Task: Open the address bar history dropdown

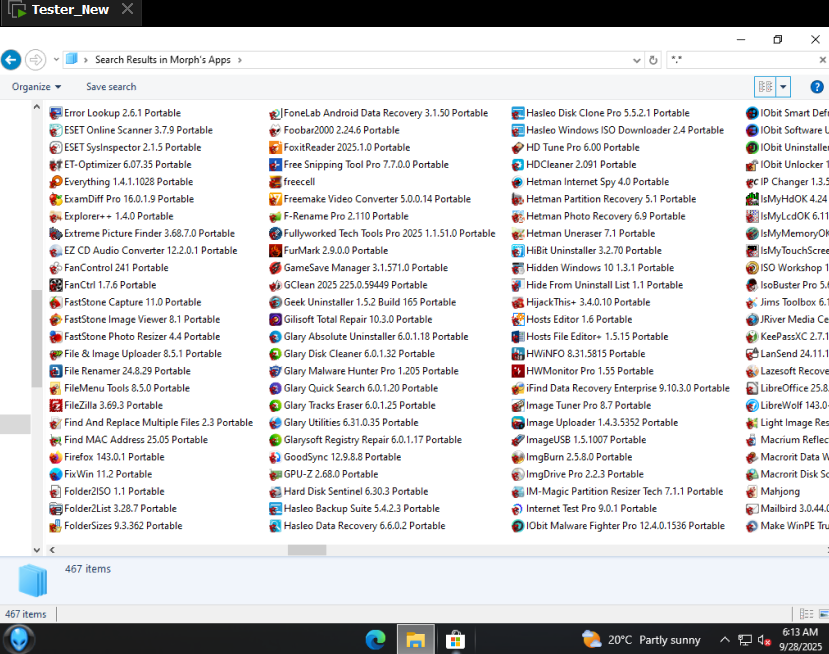Action: (x=637, y=60)
